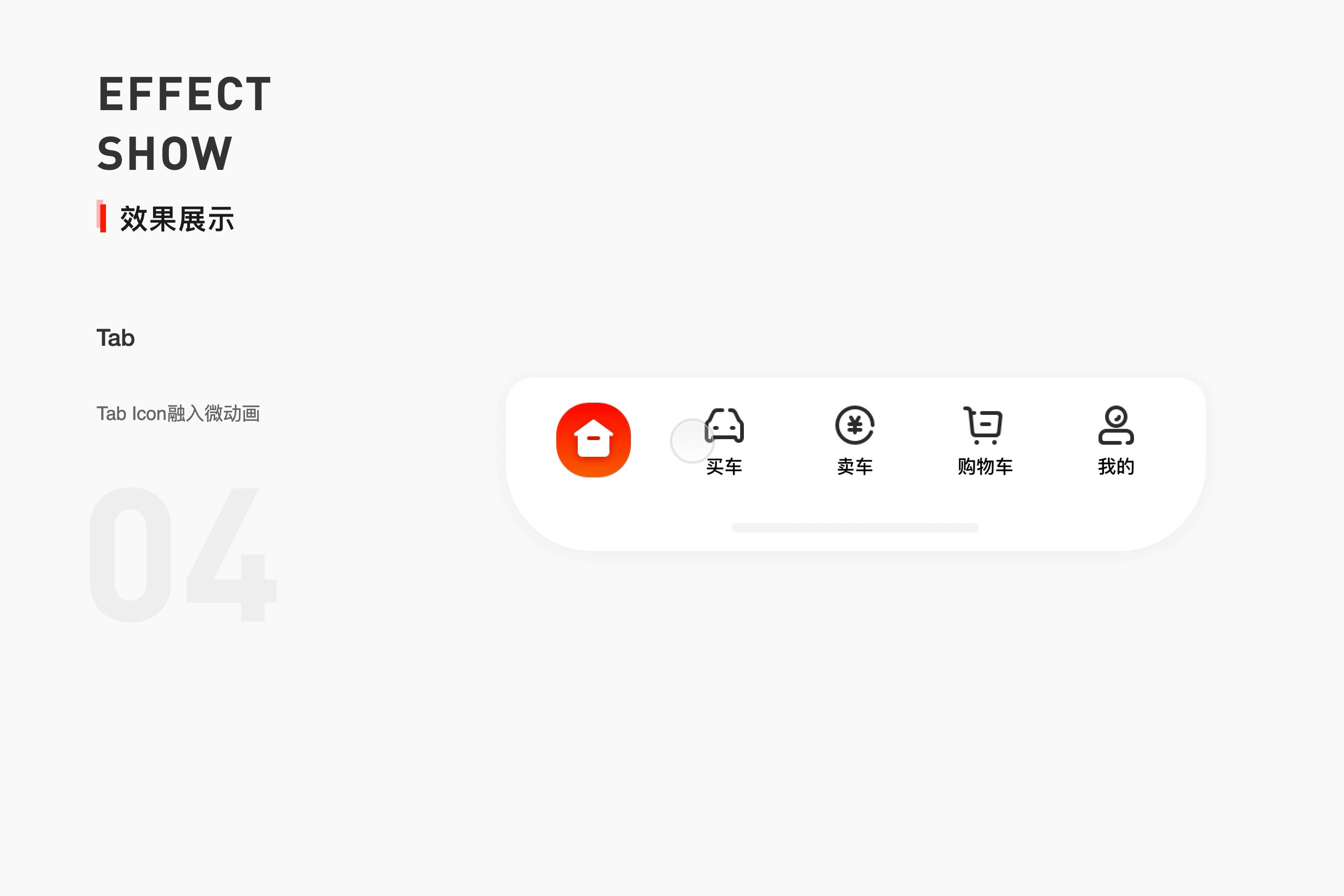The image size is (1344, 896).
Task: Click the translucent circle touch indicator
Action: click(x=692, y=441)
